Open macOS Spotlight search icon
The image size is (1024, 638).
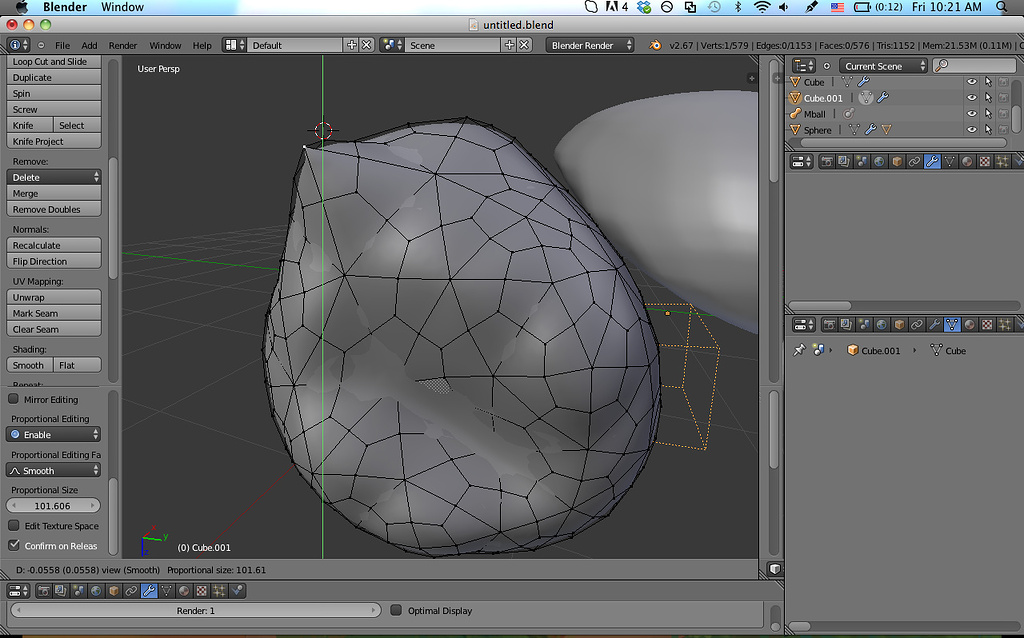tap(1002, 7)
